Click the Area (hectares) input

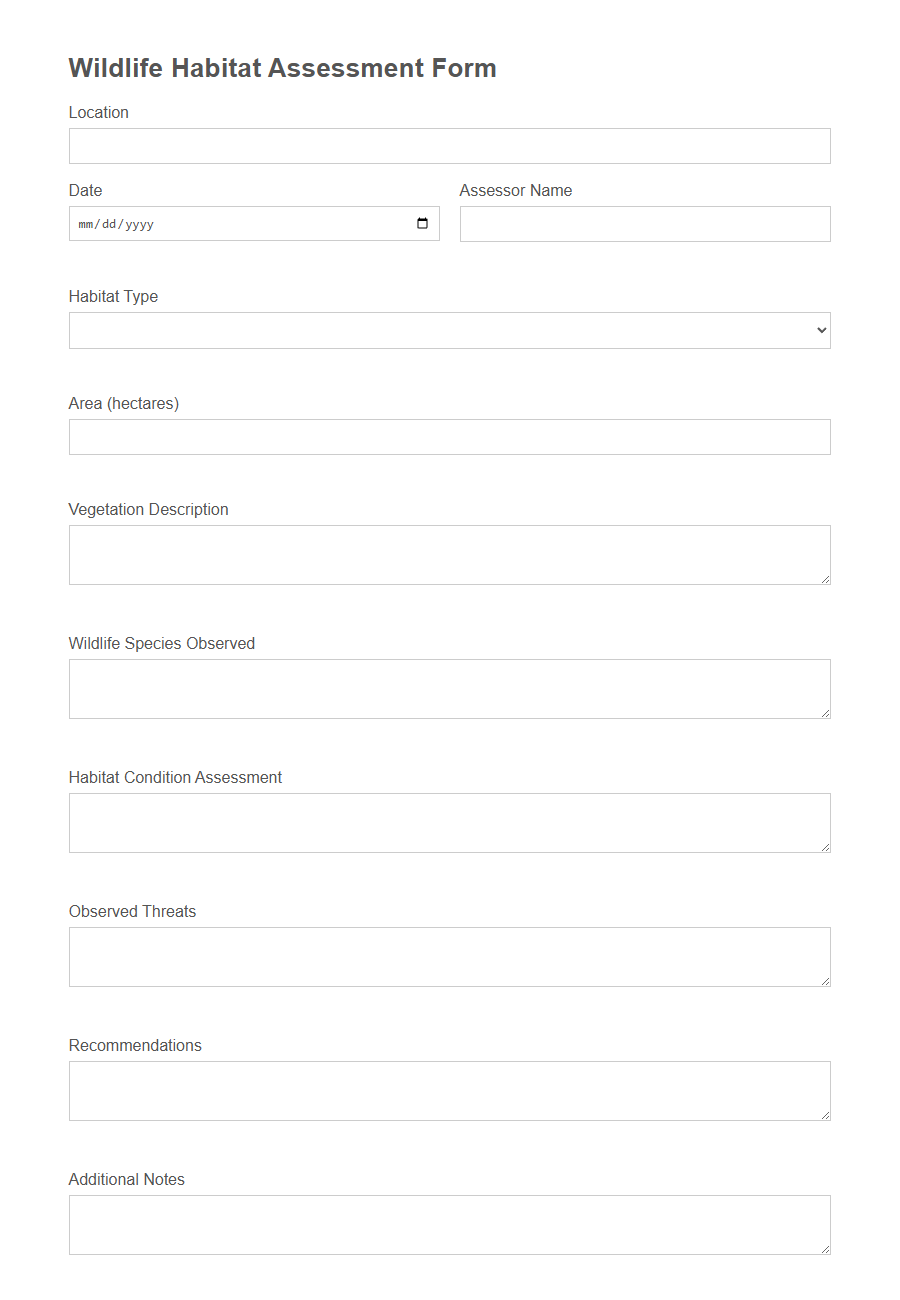pyautogui.click(x=450, y=437)
